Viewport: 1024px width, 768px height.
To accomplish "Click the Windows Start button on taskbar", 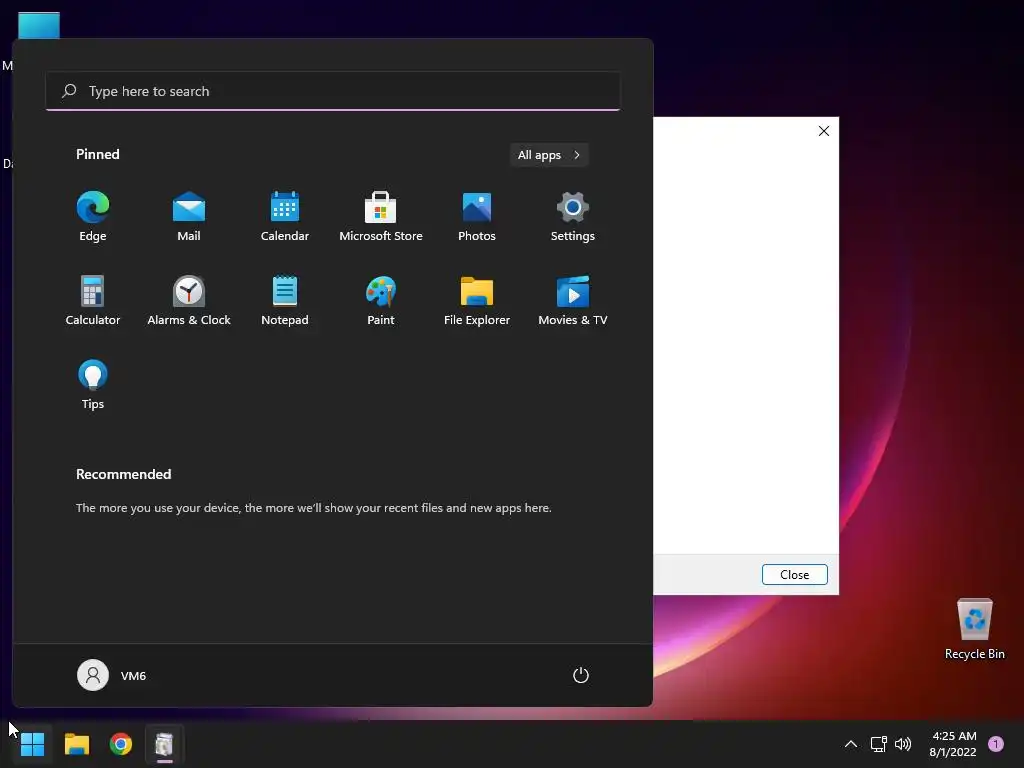I will [x=32, y=744].
